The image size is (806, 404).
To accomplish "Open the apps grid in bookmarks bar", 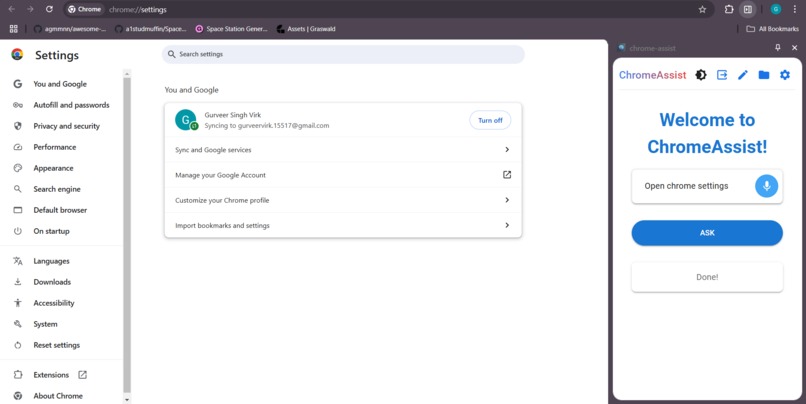I will (14, 29).
